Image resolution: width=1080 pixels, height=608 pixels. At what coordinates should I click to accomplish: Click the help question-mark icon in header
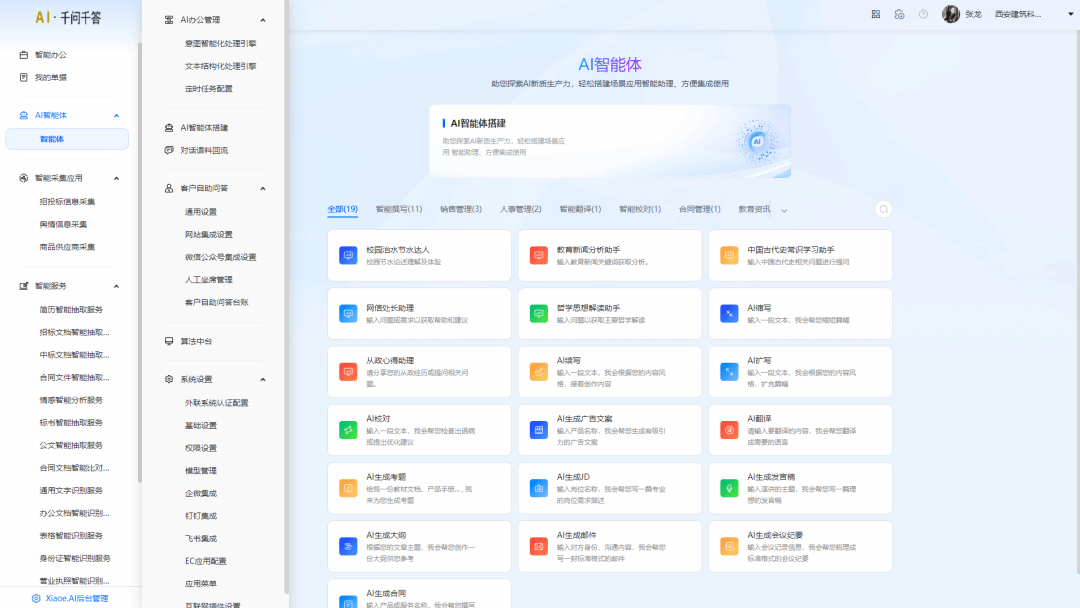pos(923,14)
